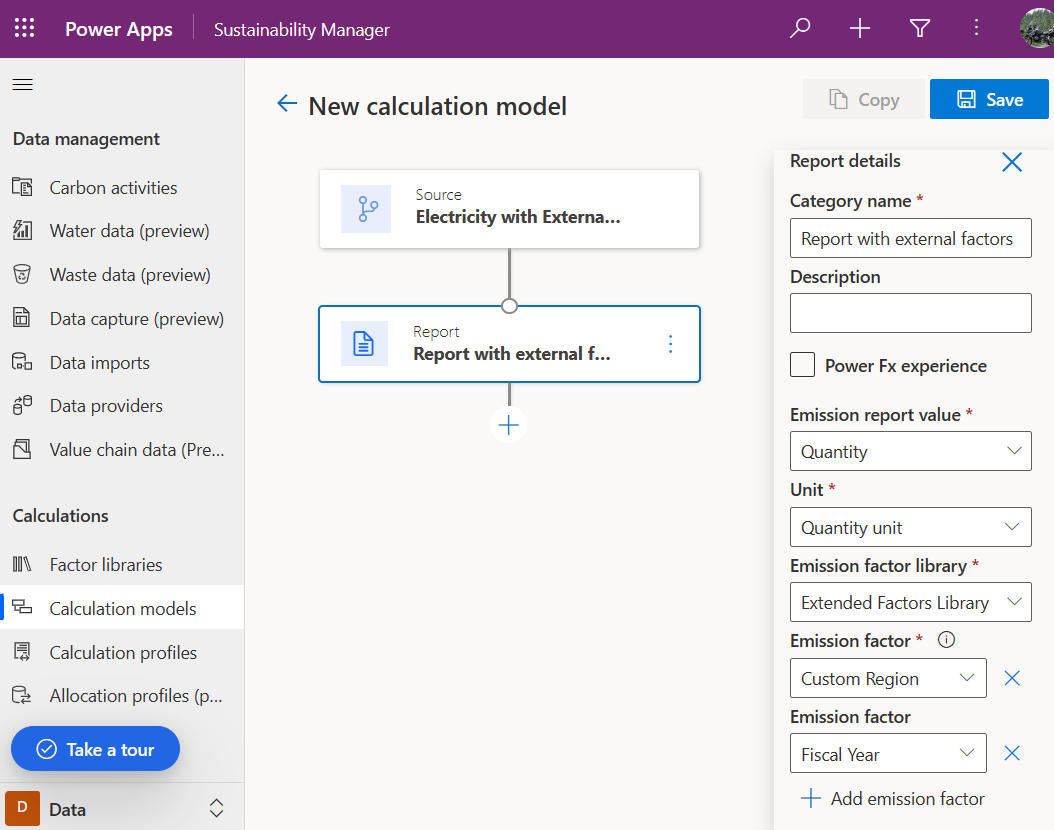Open the filter funnel icon in header

tap(920, 28)
